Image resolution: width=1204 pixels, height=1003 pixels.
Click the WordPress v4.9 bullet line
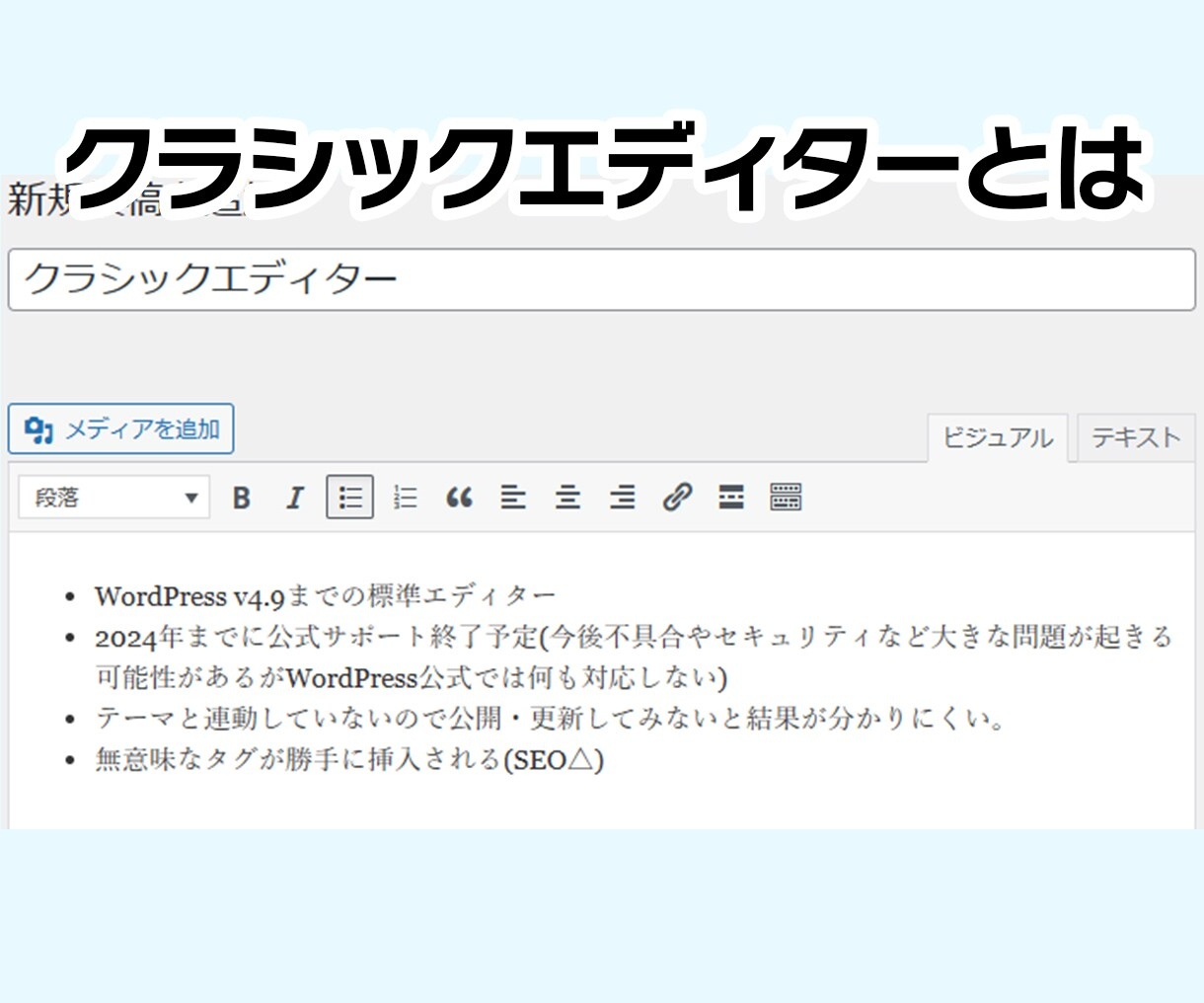click(326, 596)
